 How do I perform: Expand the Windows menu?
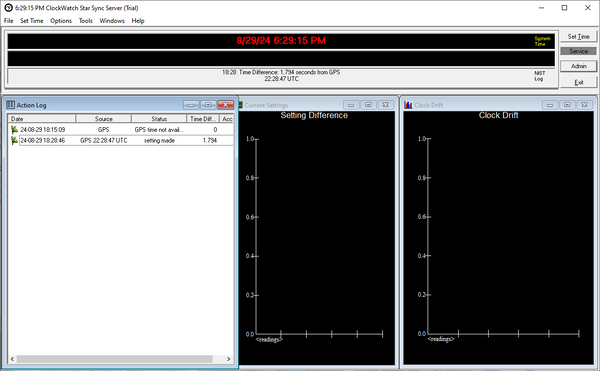coord(112,21)
